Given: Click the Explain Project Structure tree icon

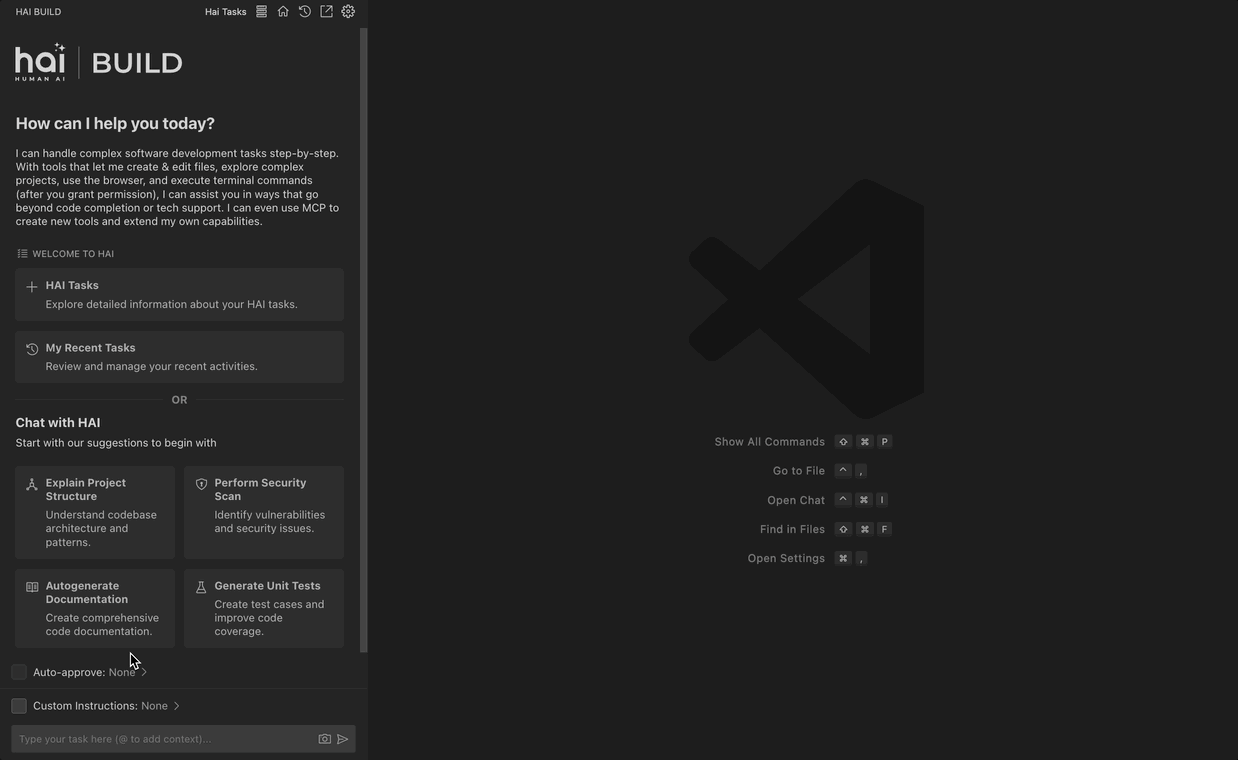Looking at the screenshot, I should click(32, 484).
